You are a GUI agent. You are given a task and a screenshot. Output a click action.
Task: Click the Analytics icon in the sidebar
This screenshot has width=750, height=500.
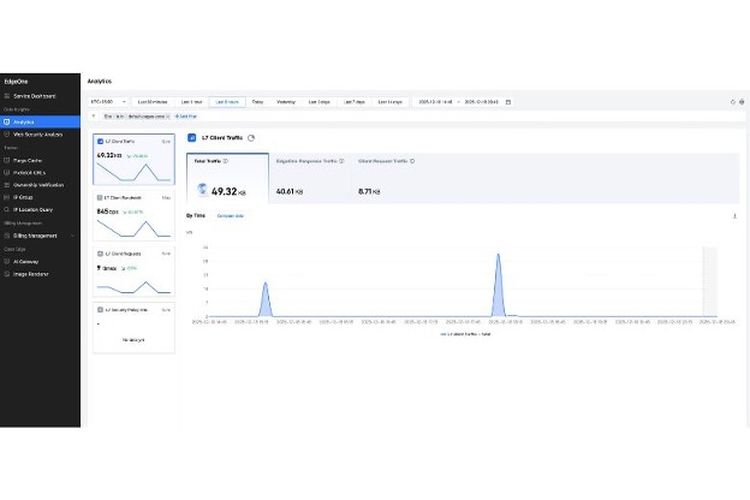coord(7,122)
